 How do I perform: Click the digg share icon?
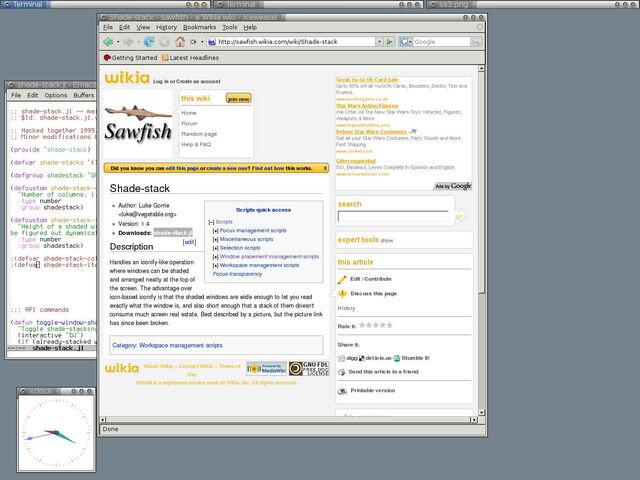[341, 358]
